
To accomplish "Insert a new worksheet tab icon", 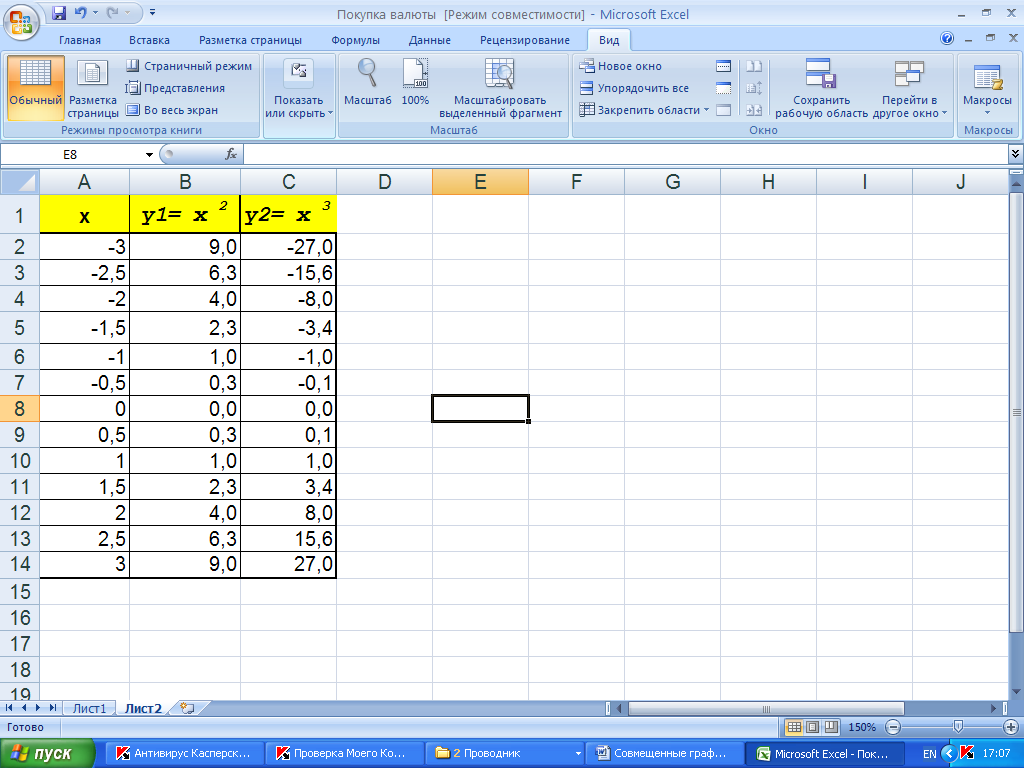I will click(x=187, y=708).
